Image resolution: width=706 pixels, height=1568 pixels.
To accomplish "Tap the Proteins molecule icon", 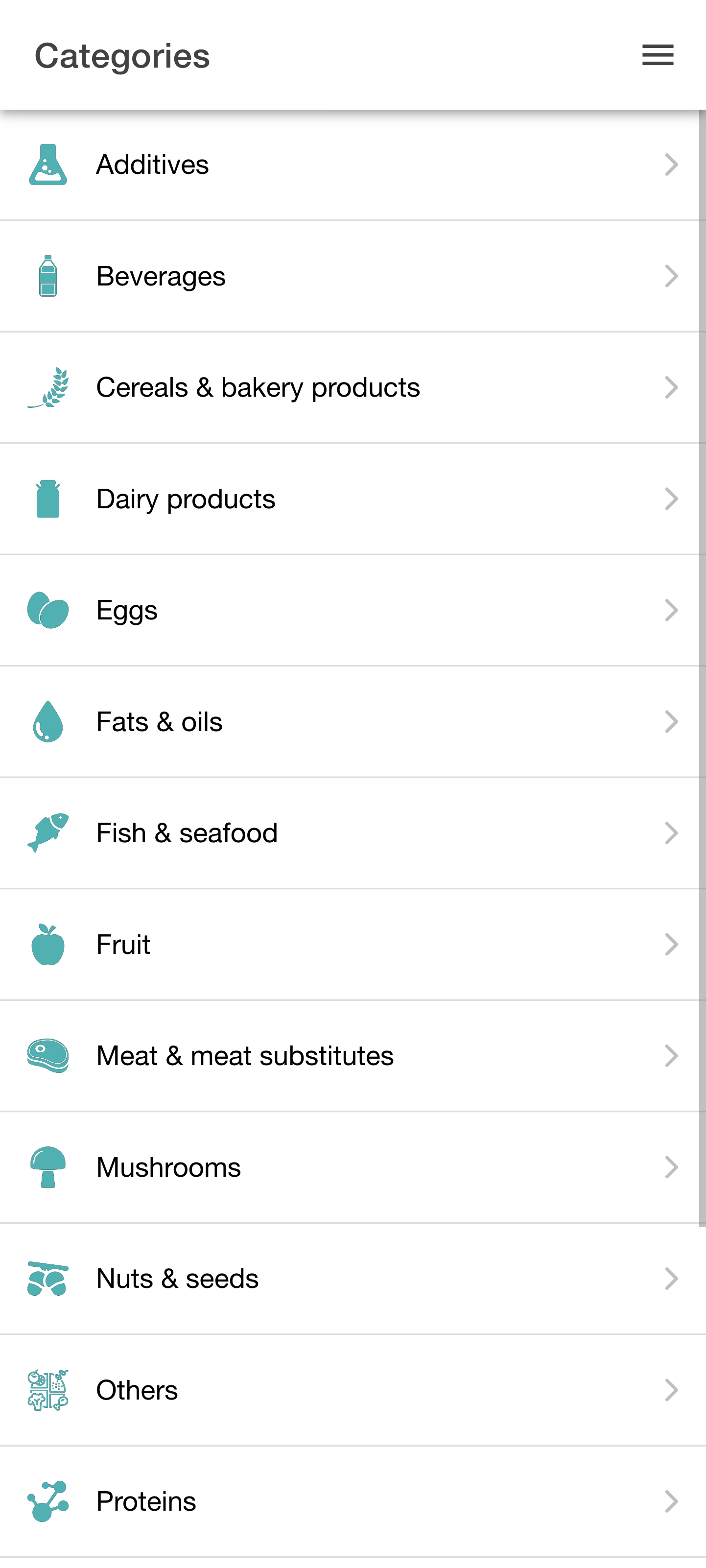I will pos(48,1501).
